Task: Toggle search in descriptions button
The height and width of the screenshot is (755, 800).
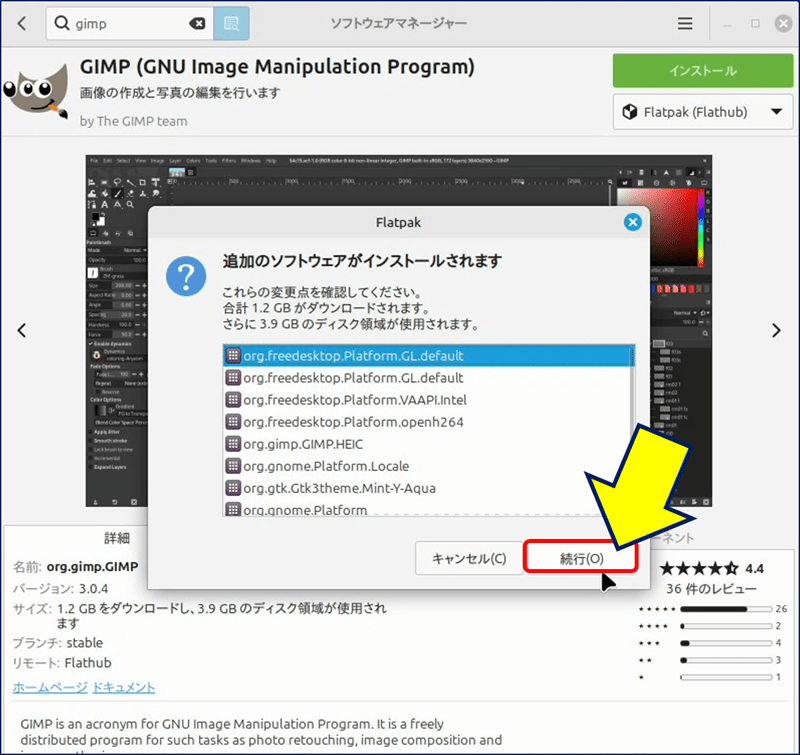Action: 231,23
